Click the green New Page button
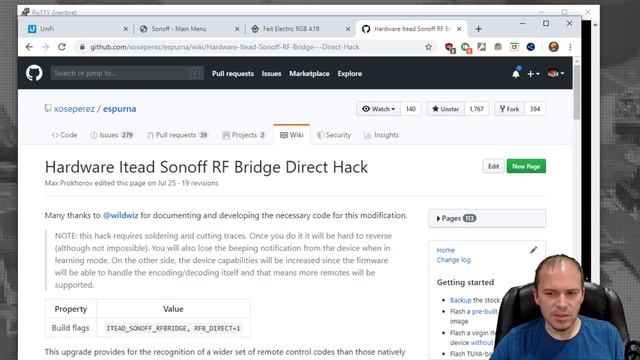The width and height of the screenshot is (640, 360). click(x=526, y=167)
